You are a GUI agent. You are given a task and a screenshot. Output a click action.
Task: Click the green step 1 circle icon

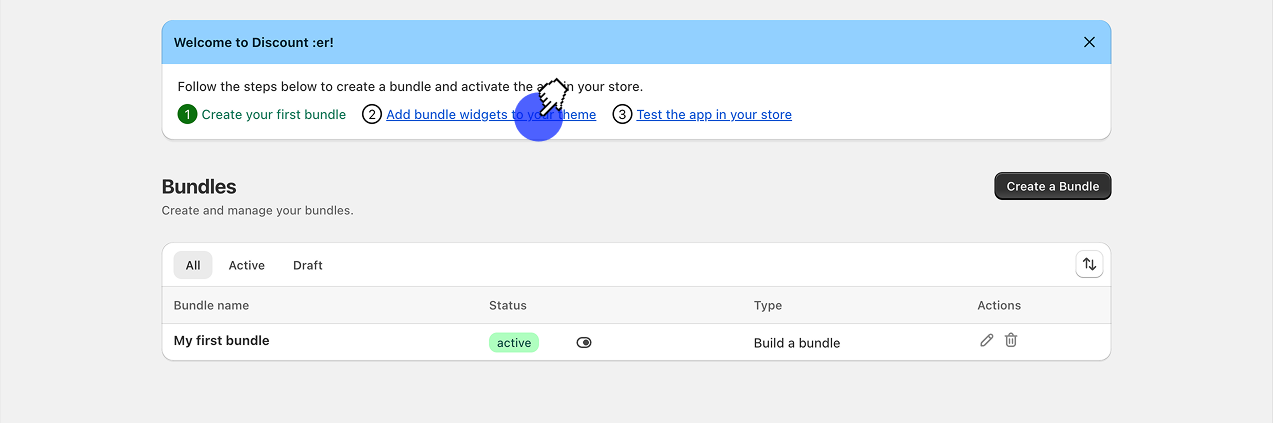pos(187,115)
